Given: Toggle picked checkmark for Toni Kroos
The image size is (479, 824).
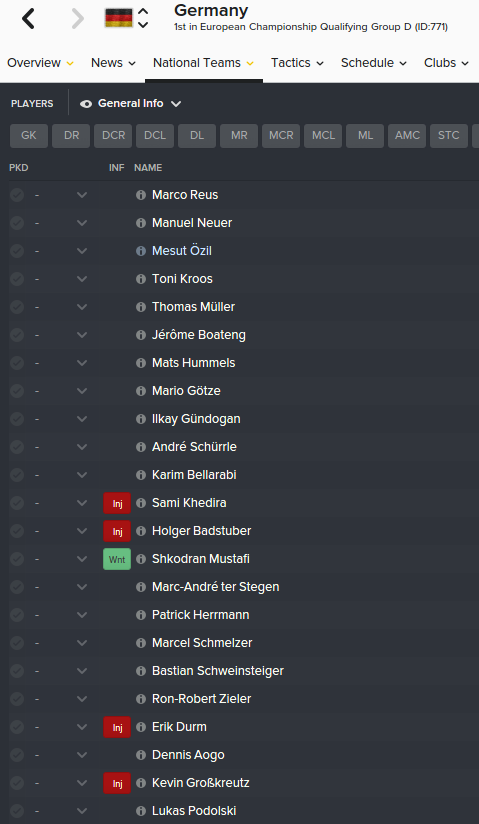Looking at the screenshot, I should (17, 279).
